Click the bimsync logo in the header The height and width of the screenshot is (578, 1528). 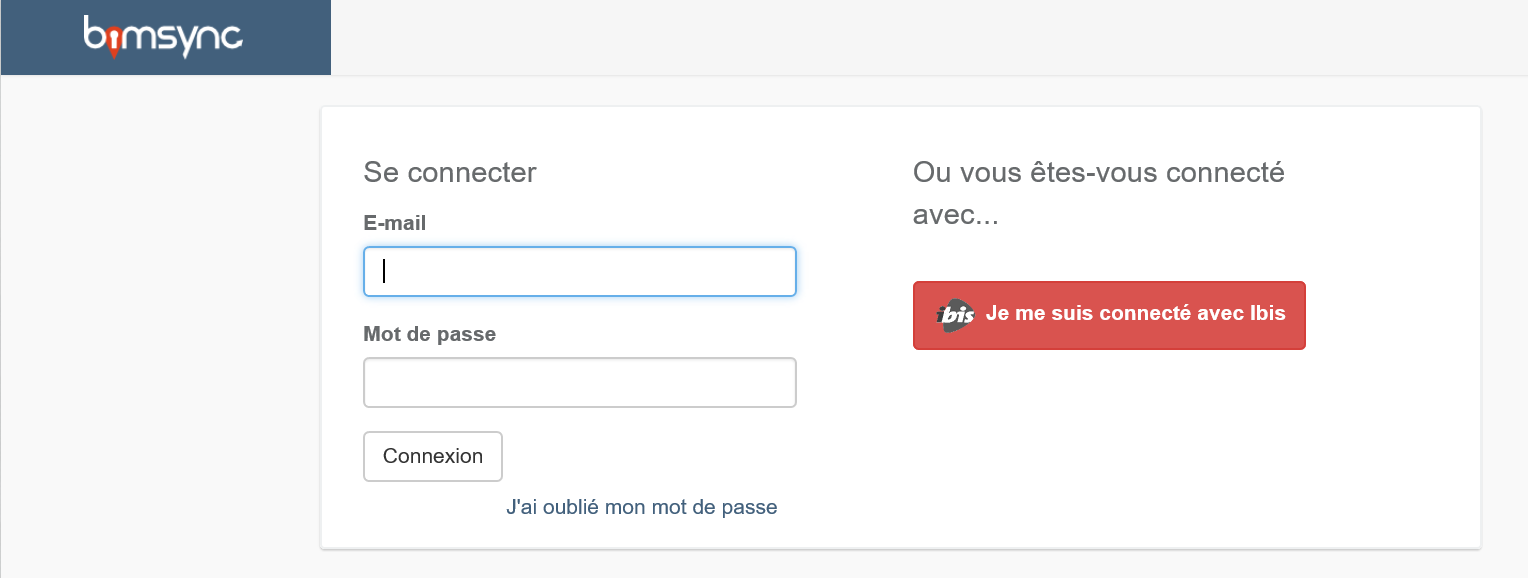163,38
